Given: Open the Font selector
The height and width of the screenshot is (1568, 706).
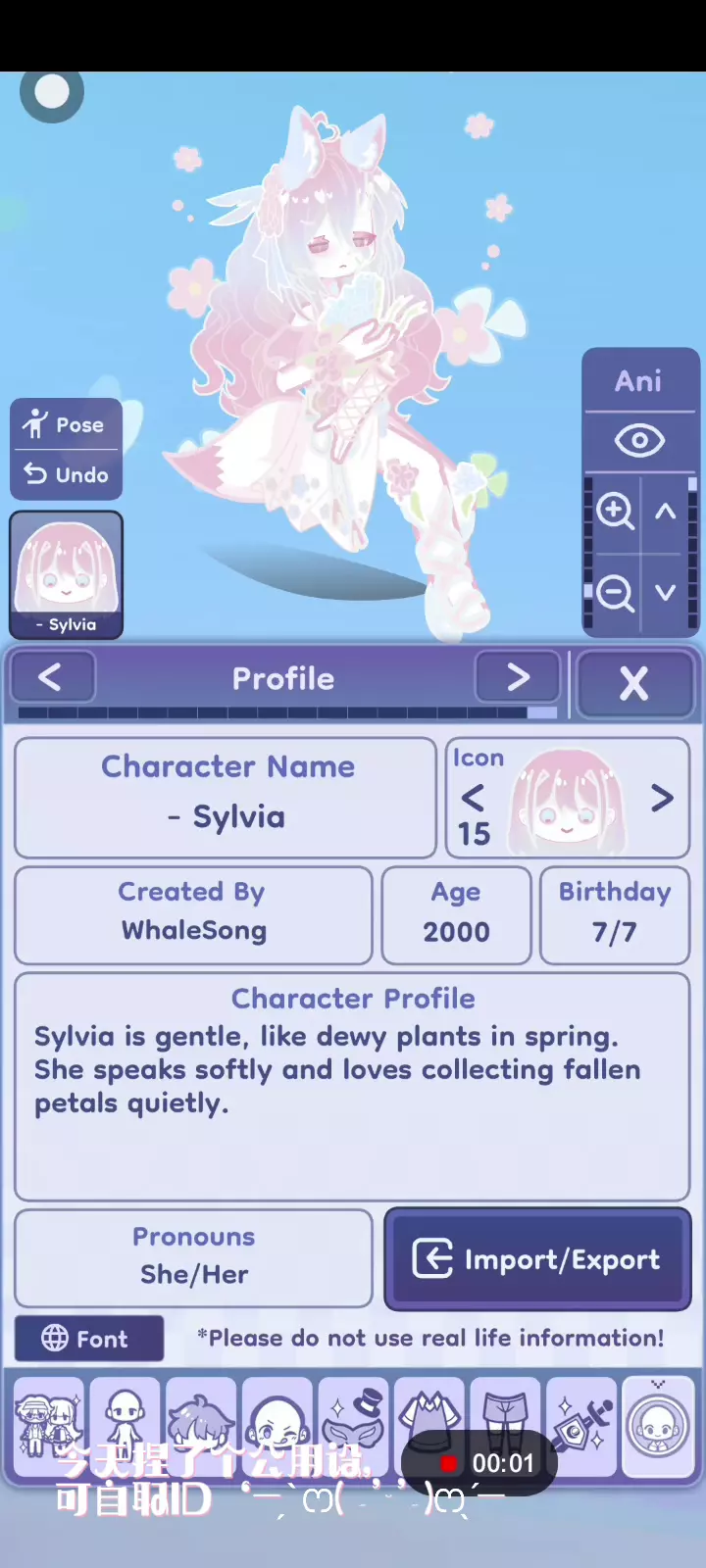Looking at the screenshot, I should 89,1339.
